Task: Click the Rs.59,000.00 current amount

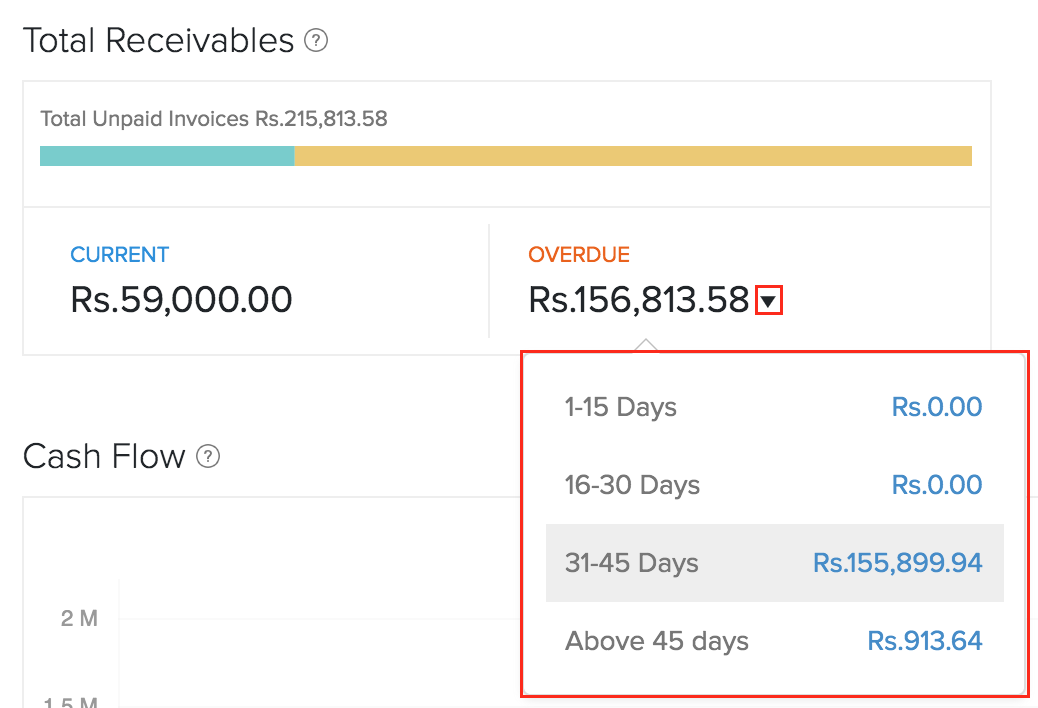Action: coord(181,299)
